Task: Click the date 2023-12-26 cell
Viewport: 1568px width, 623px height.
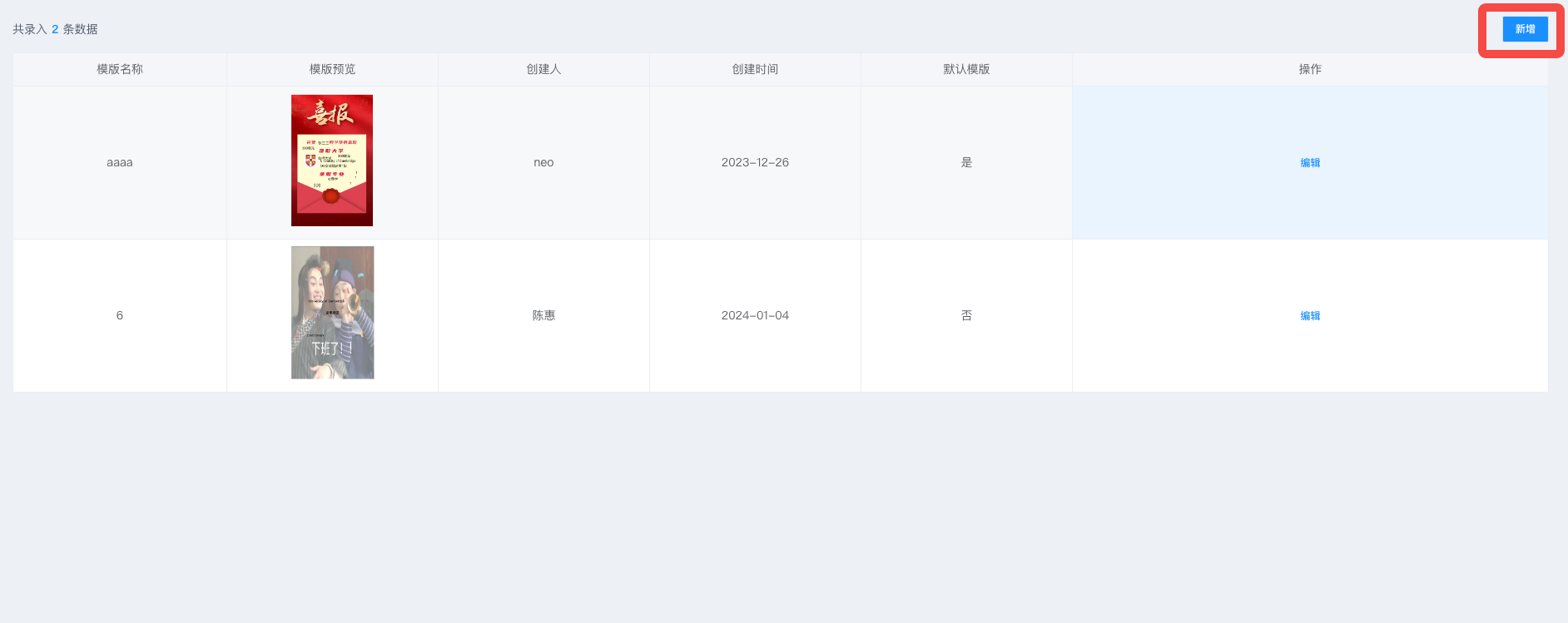Action: 755,162
